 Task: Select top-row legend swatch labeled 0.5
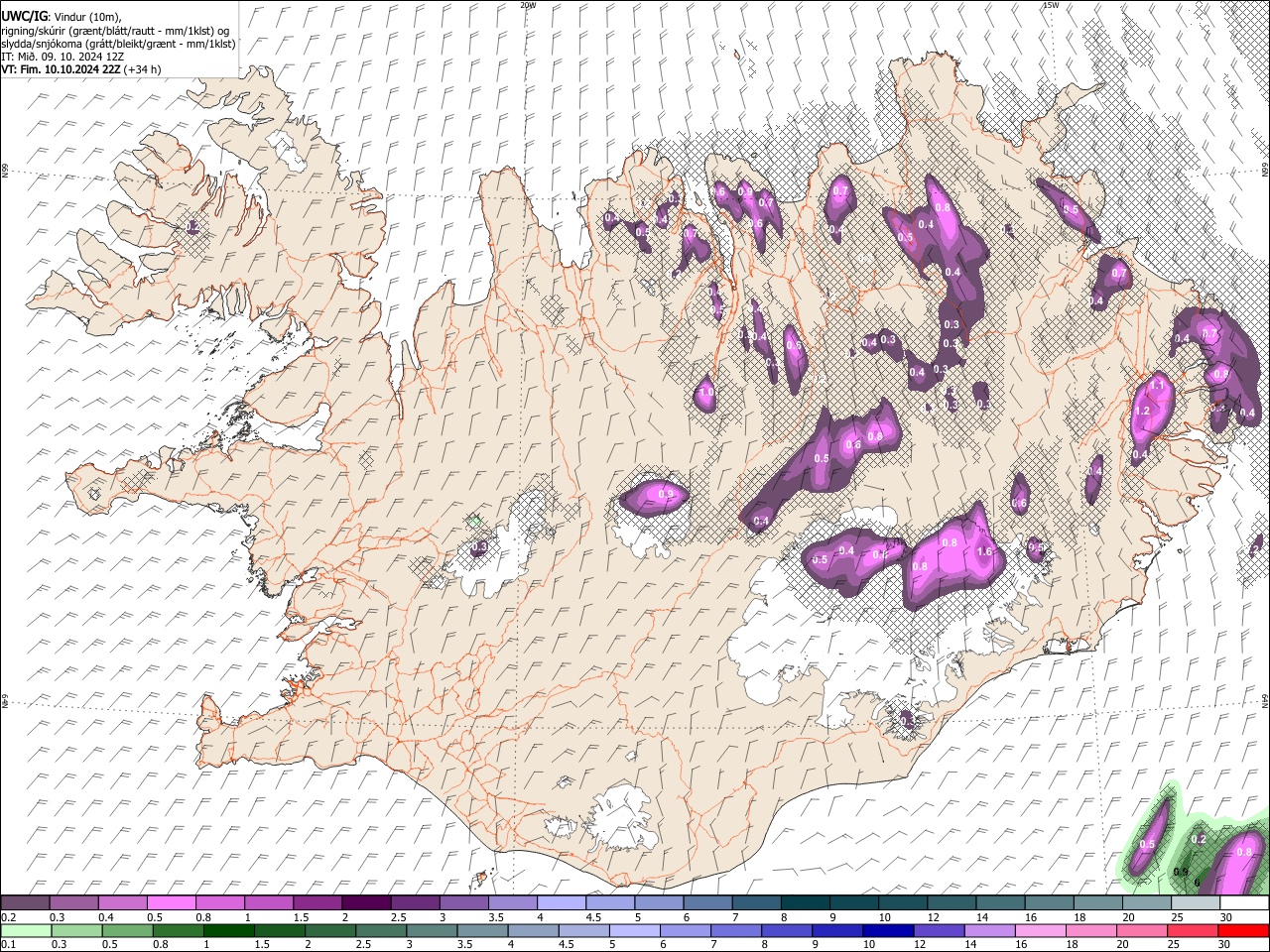tap(172, 902)
